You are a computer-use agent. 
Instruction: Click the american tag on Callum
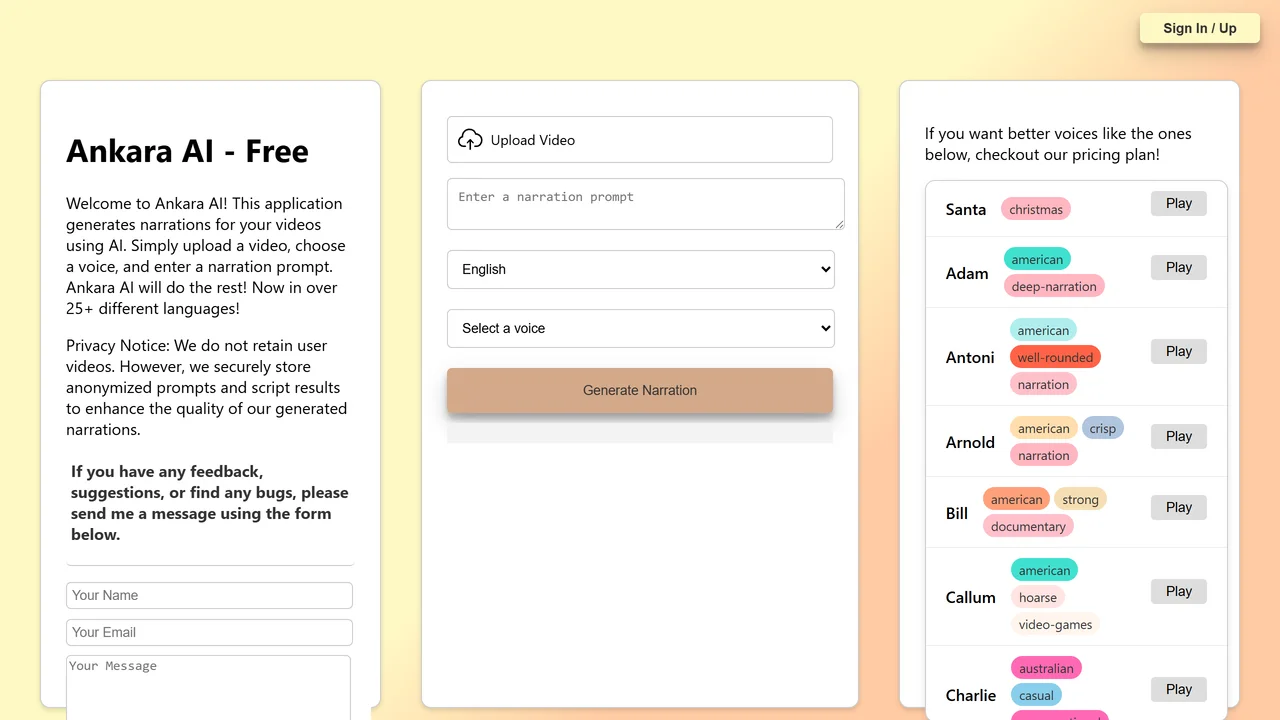(1044, 570)
